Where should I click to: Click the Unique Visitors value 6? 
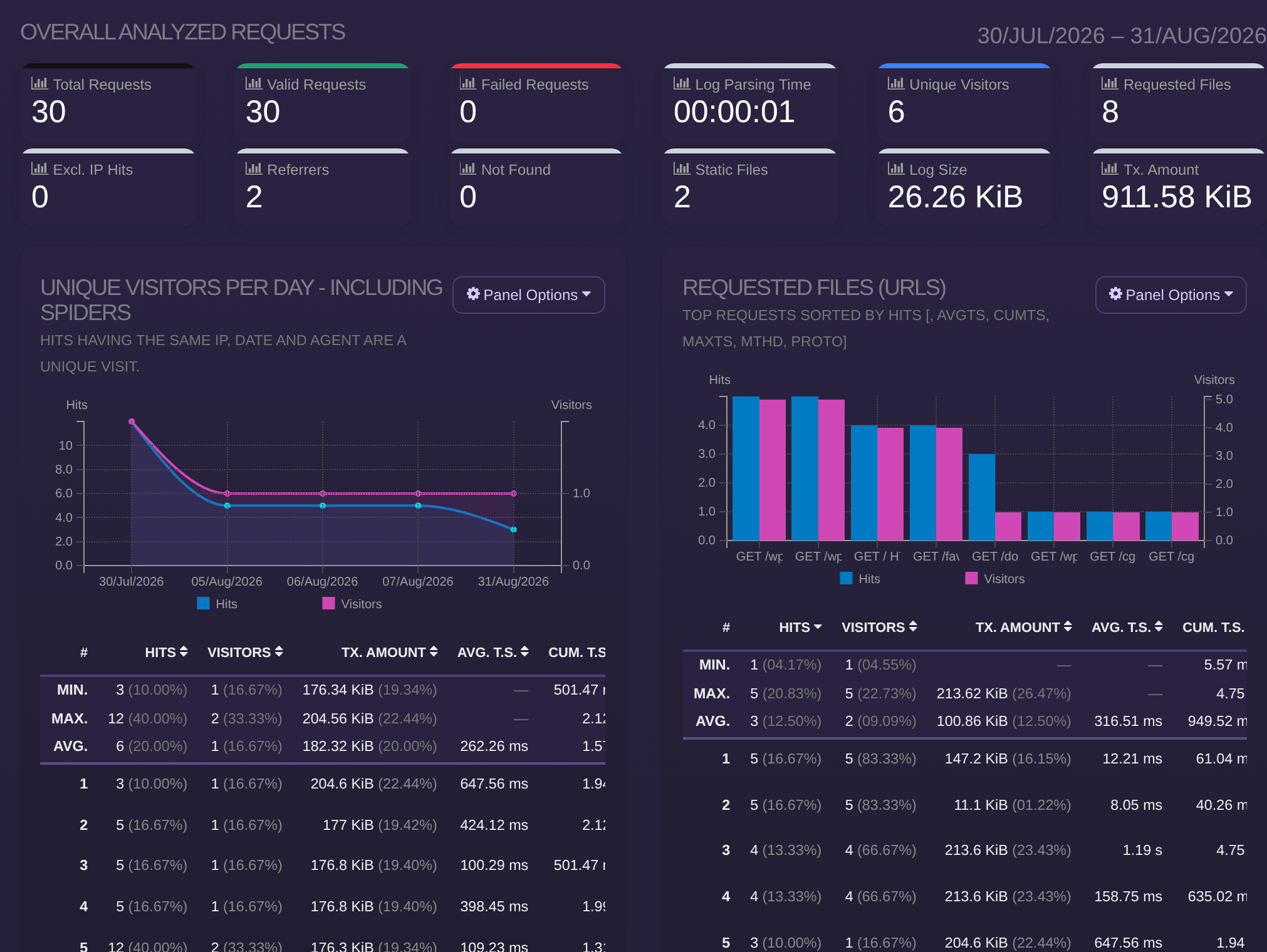click(x=896, y=113)
